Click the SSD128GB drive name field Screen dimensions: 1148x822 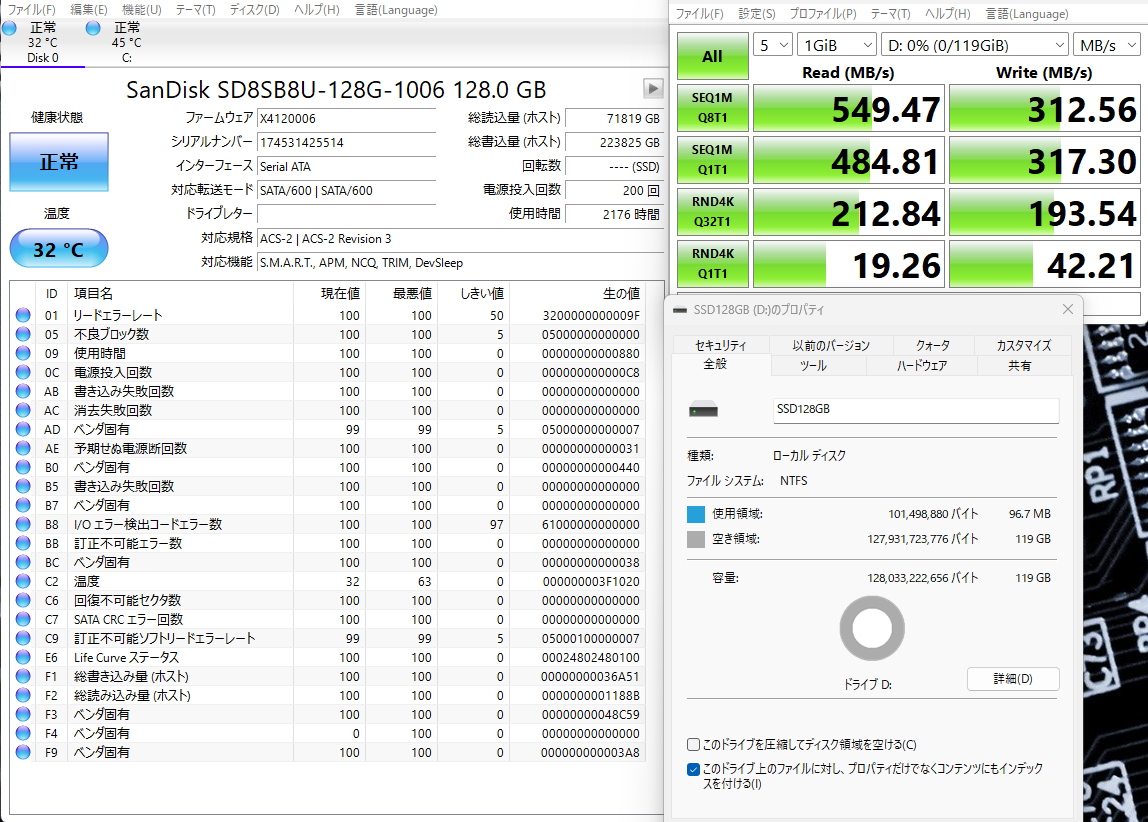[x=915, y=410]
